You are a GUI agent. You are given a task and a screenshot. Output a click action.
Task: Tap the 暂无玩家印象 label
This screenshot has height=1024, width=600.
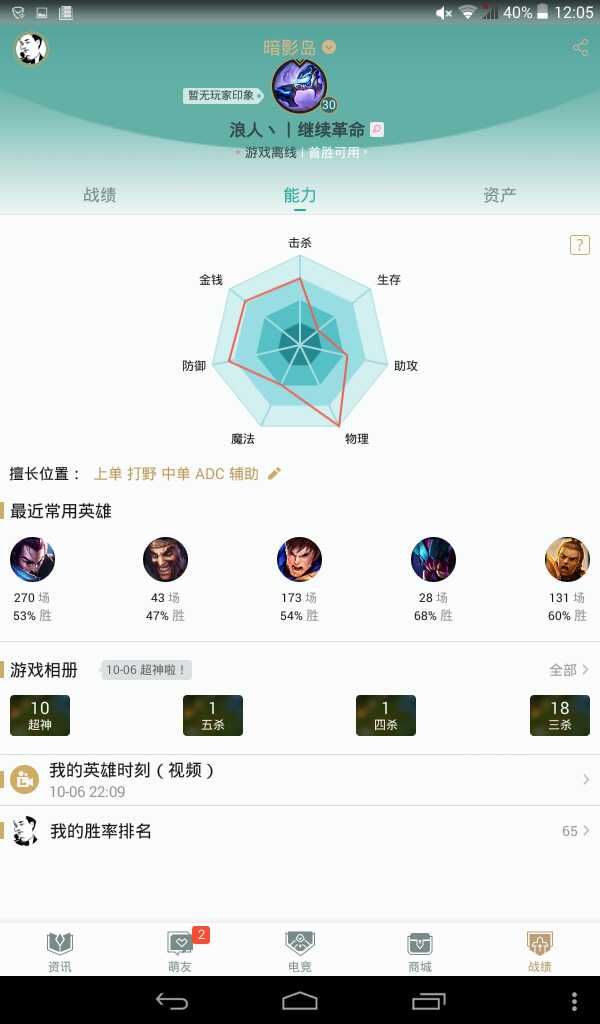pyautogui.click(x=221, y=95)
